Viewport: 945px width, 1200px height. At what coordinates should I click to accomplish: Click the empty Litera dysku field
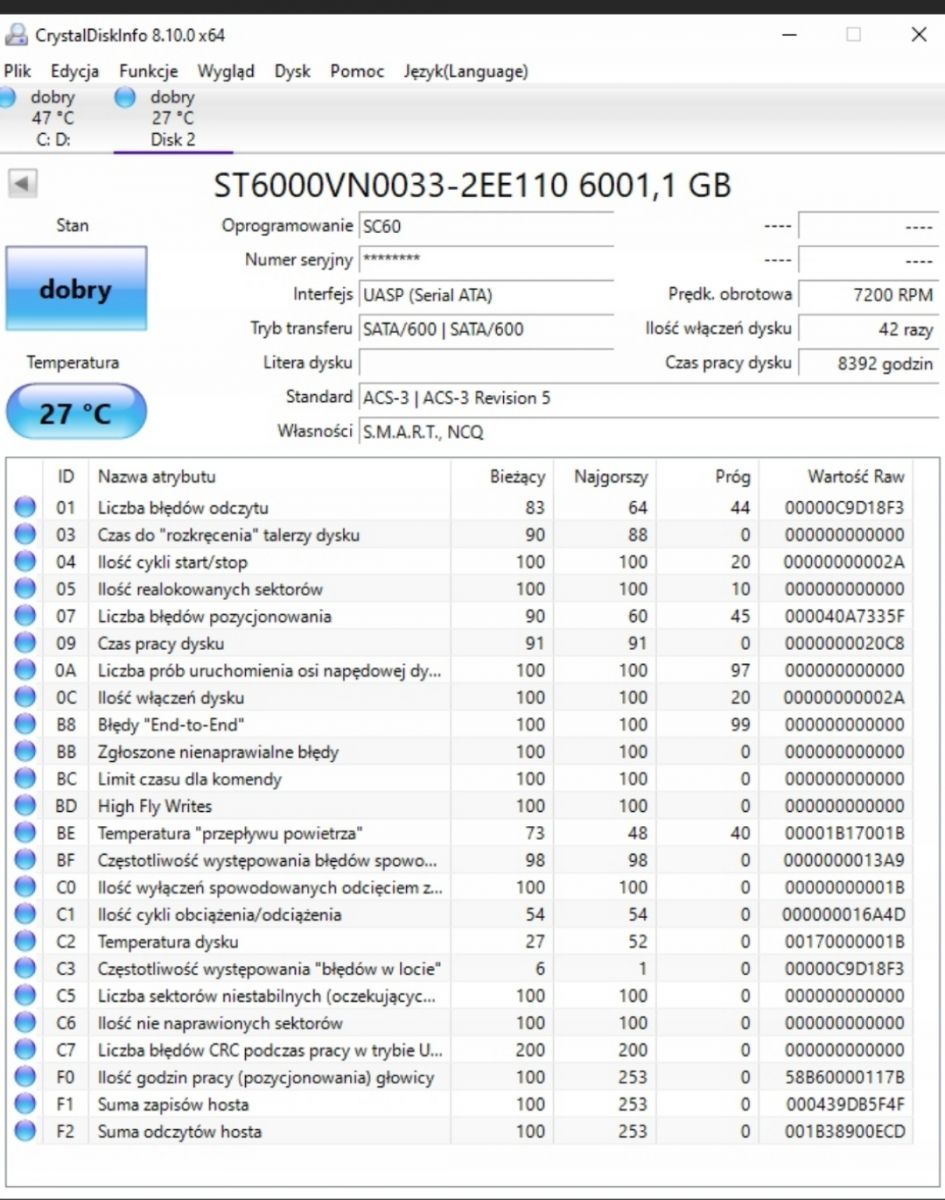[x=485, y=363]
